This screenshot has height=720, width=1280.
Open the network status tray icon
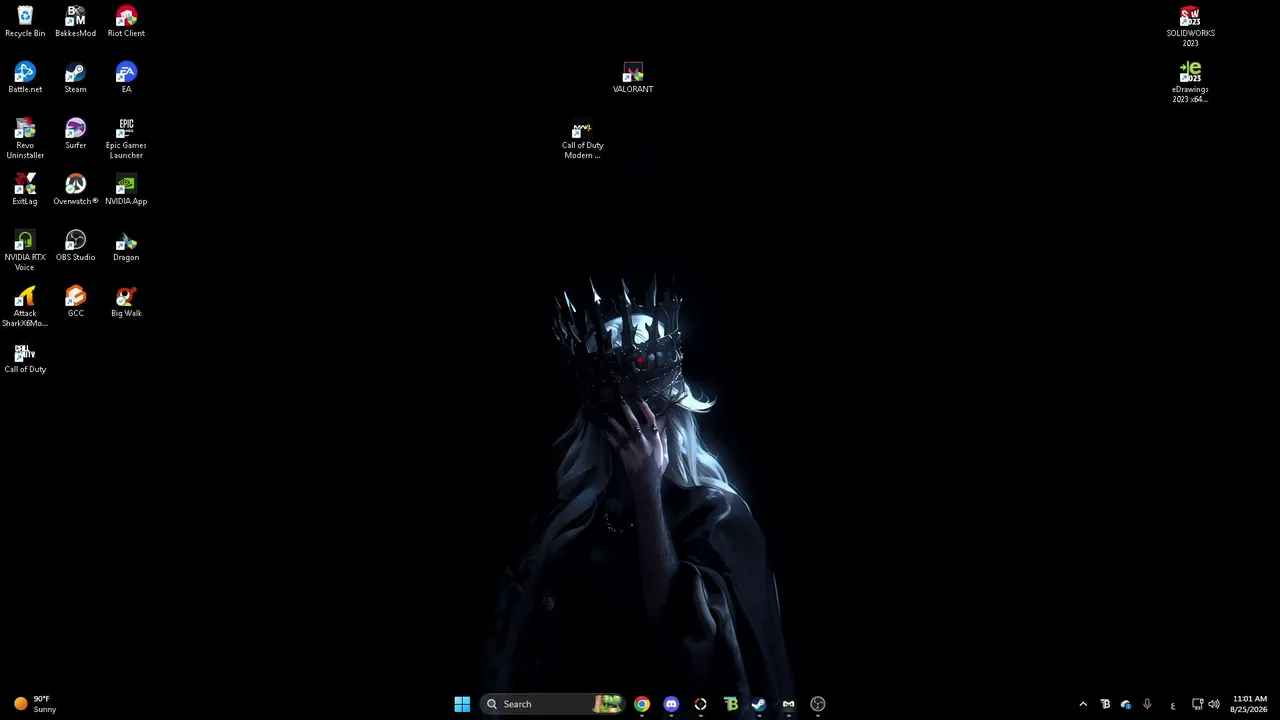point(1197,704)
